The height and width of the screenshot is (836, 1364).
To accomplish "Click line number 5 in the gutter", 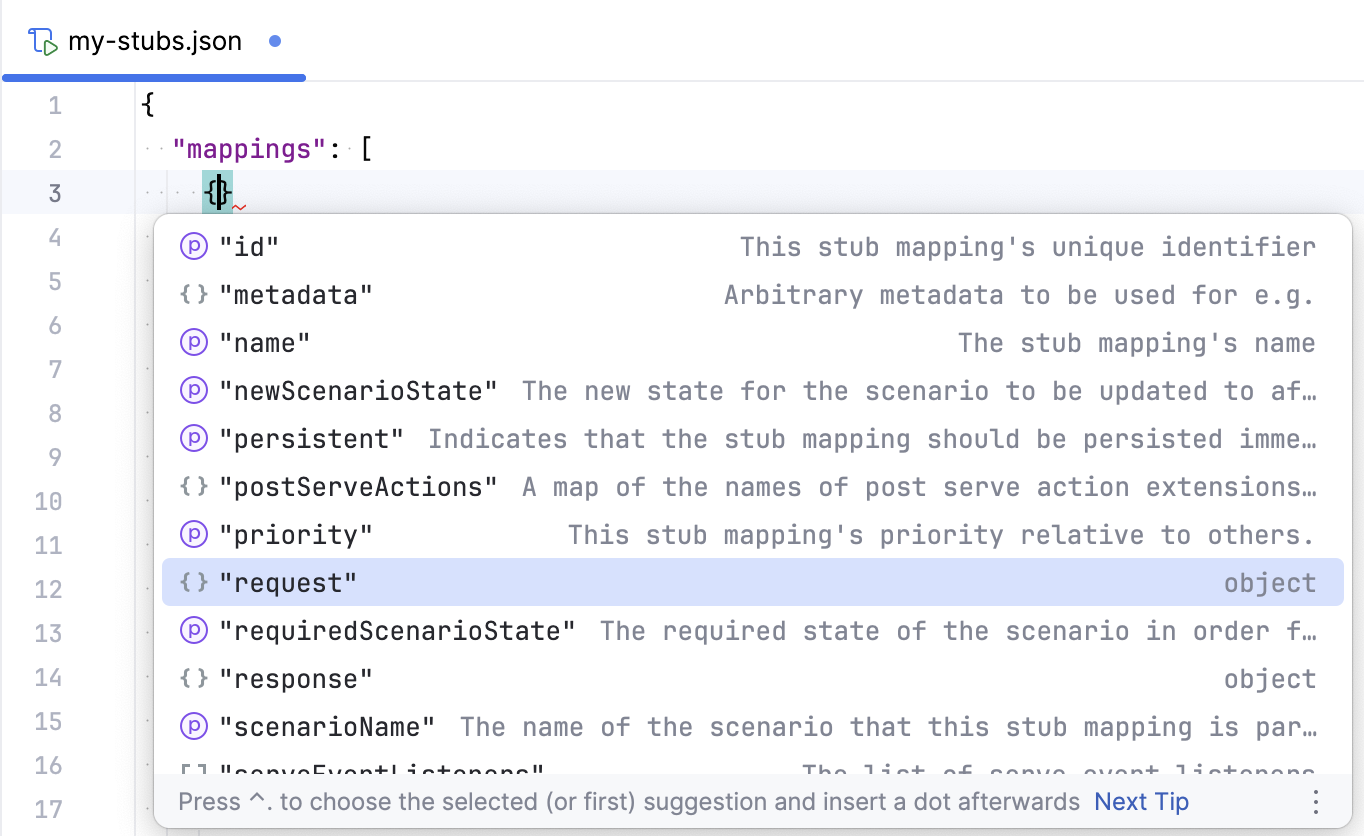I will click(55, 281).
